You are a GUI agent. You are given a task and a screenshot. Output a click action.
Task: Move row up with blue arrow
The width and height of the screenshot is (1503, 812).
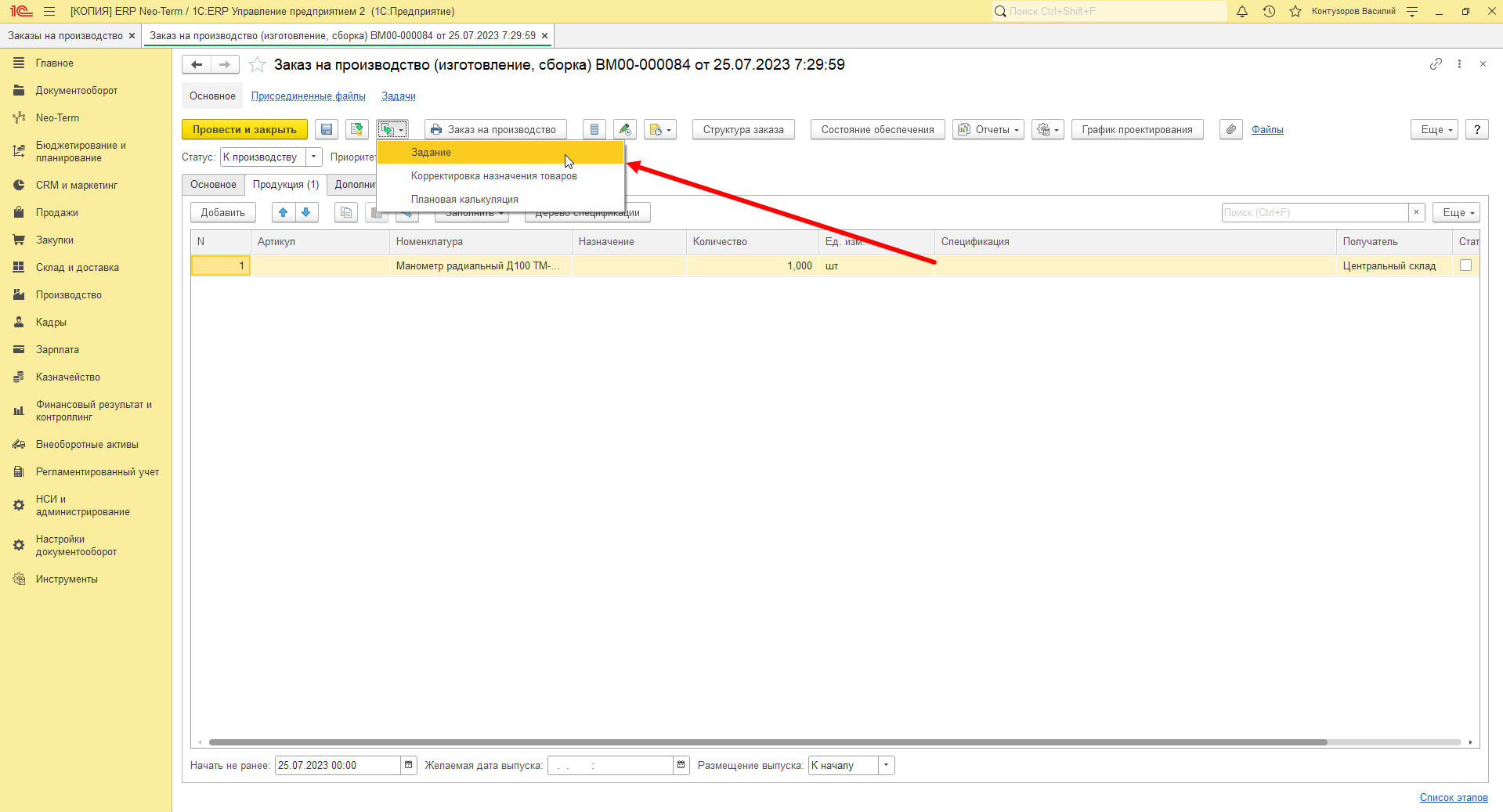(284, 213)
